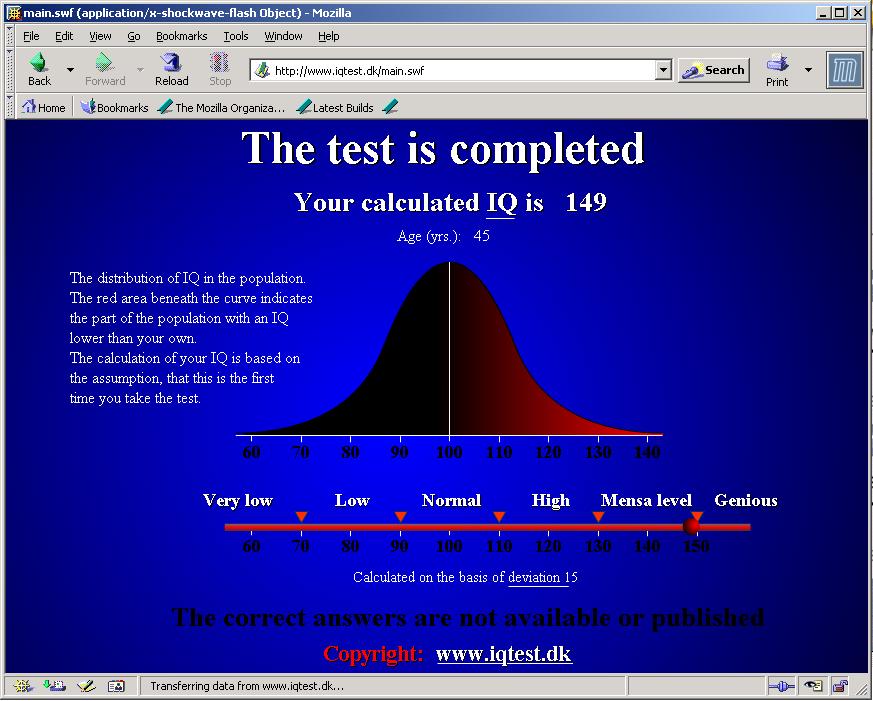873x701 pixels.
Task: Click the 'Low' scale label
Action: (x=352, y=501)
